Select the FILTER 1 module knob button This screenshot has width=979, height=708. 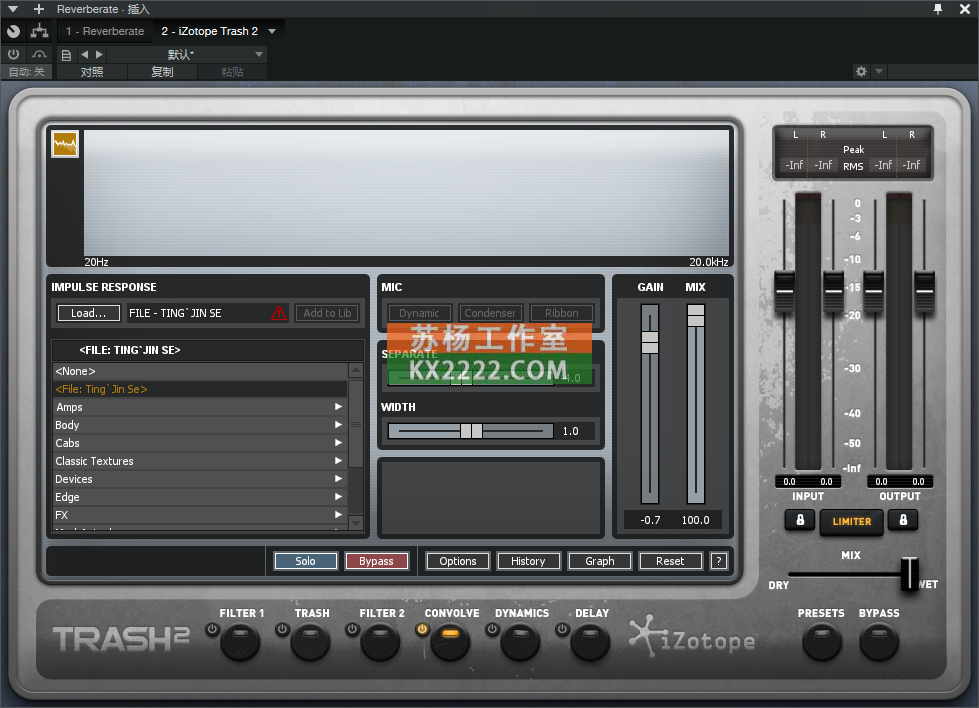tap(240, 643)
